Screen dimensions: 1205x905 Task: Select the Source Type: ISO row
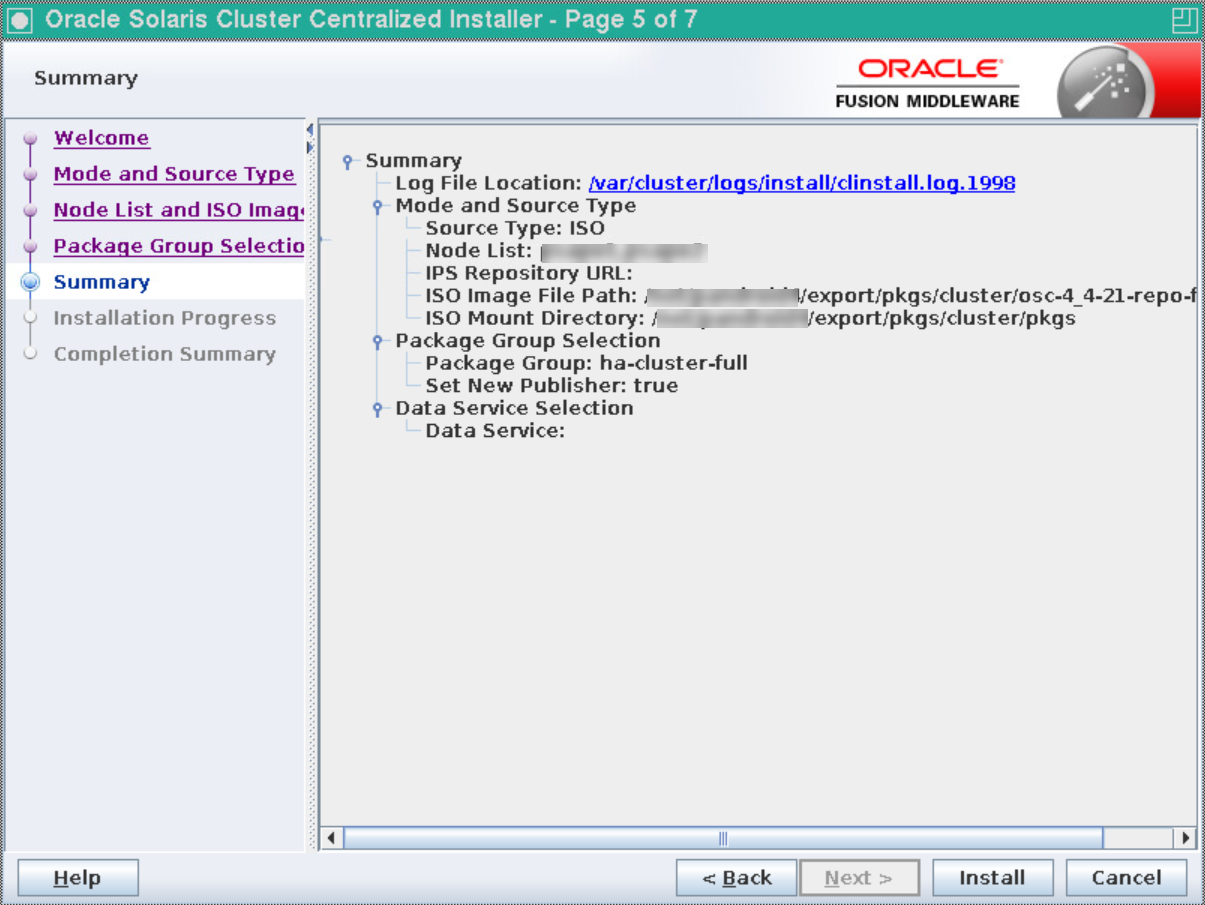[x=515, y=228]
